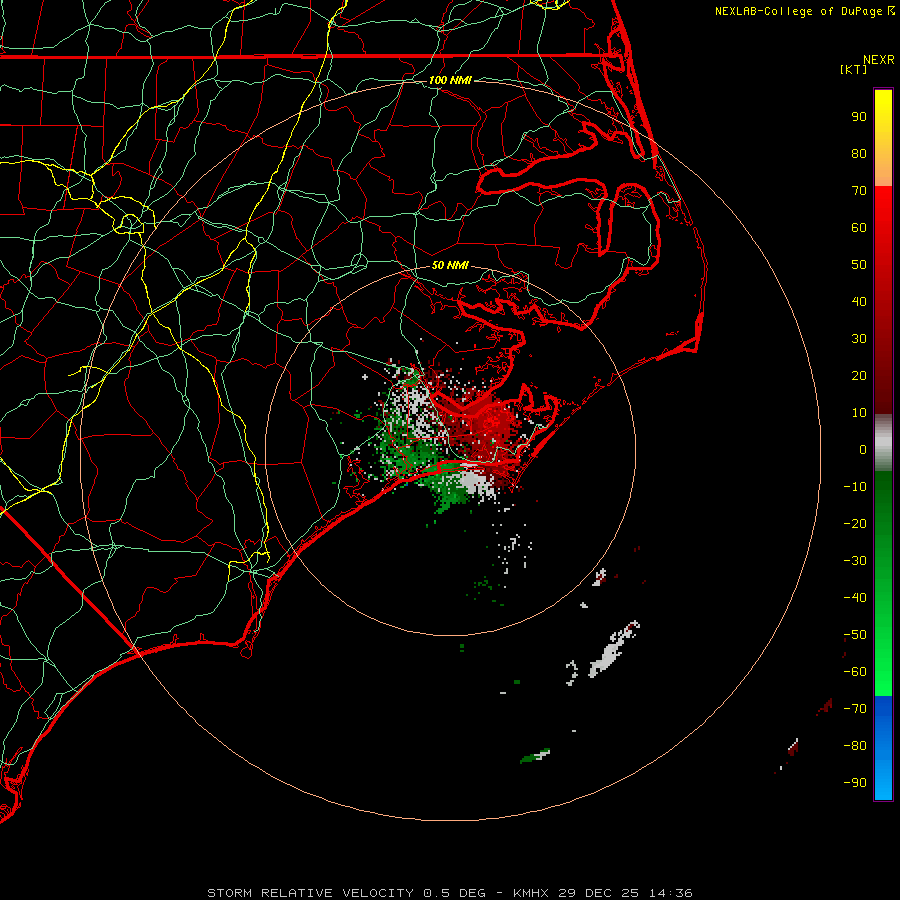
Task: Click the -50 value on velocity scale
Action: point(855,635)
